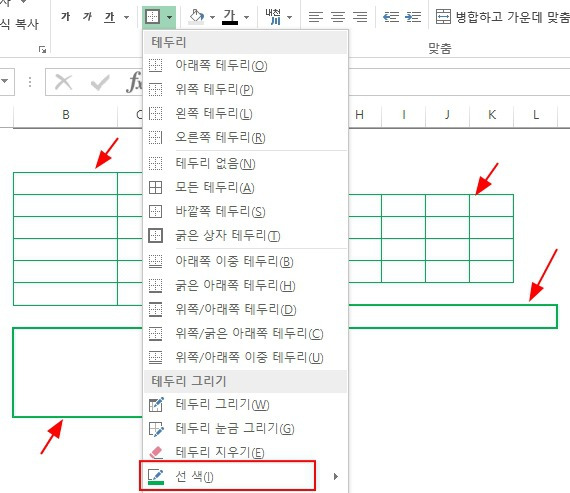Image resolution: width=570 pixels, height=493 pixels.
Task: Align text left in cell
Action: coord(316,17)
